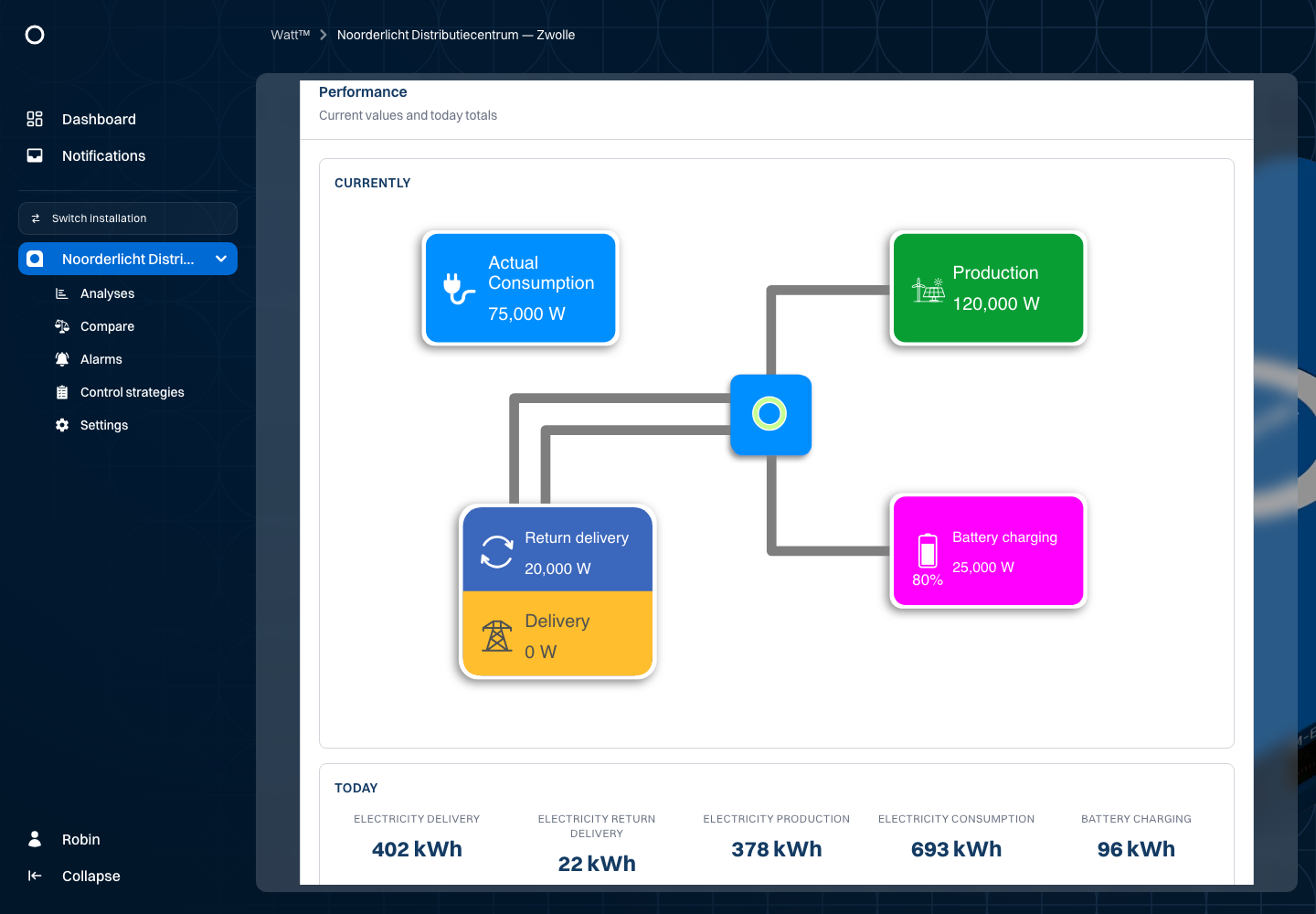Click the central hub node icon
1316x914 pixels.
(x=770, y=414)
